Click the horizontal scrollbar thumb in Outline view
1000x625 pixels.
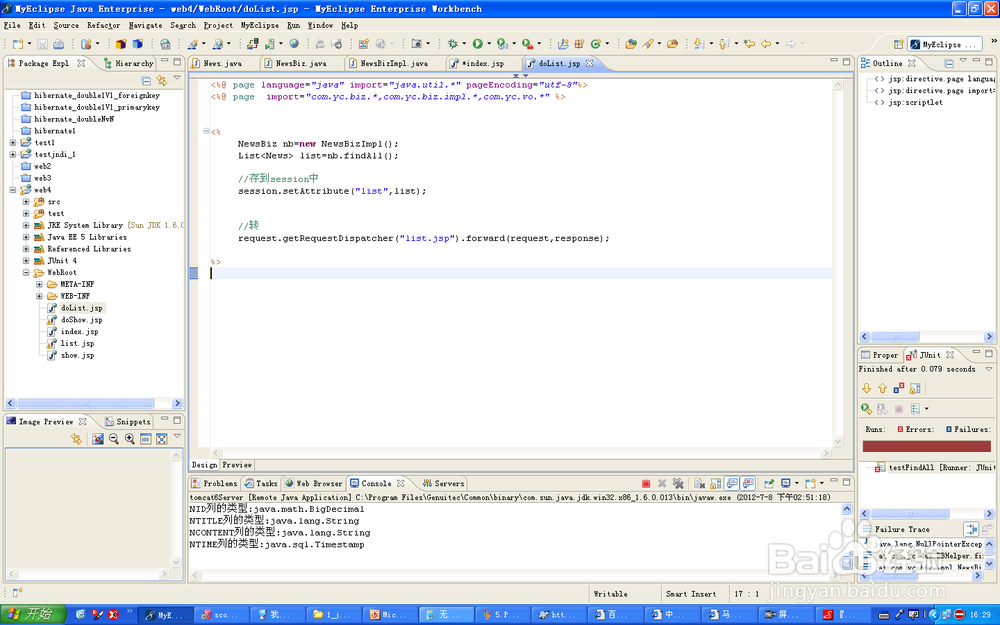click(895, 337)
